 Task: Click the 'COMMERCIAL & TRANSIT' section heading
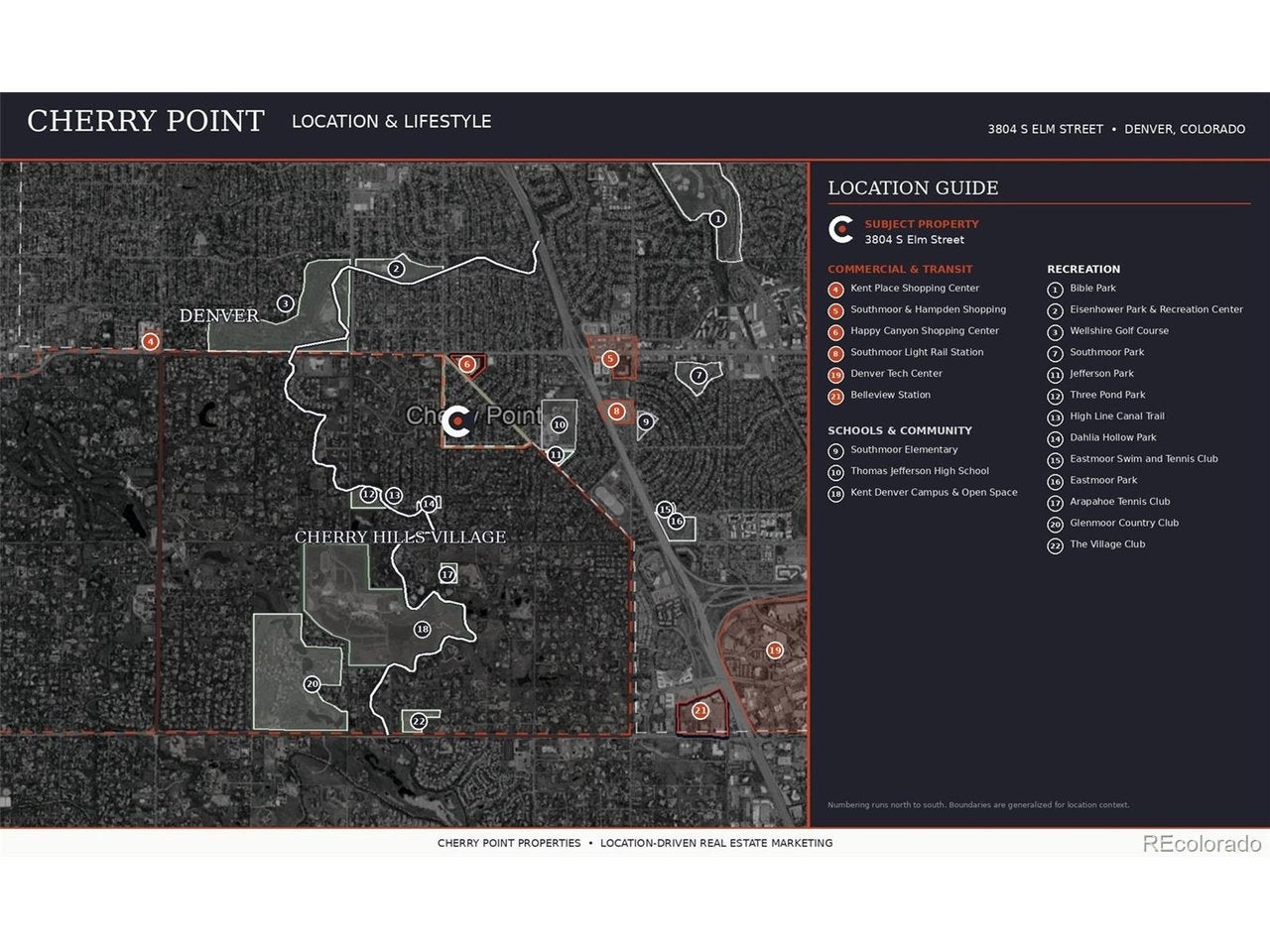(x=900, y=269)
